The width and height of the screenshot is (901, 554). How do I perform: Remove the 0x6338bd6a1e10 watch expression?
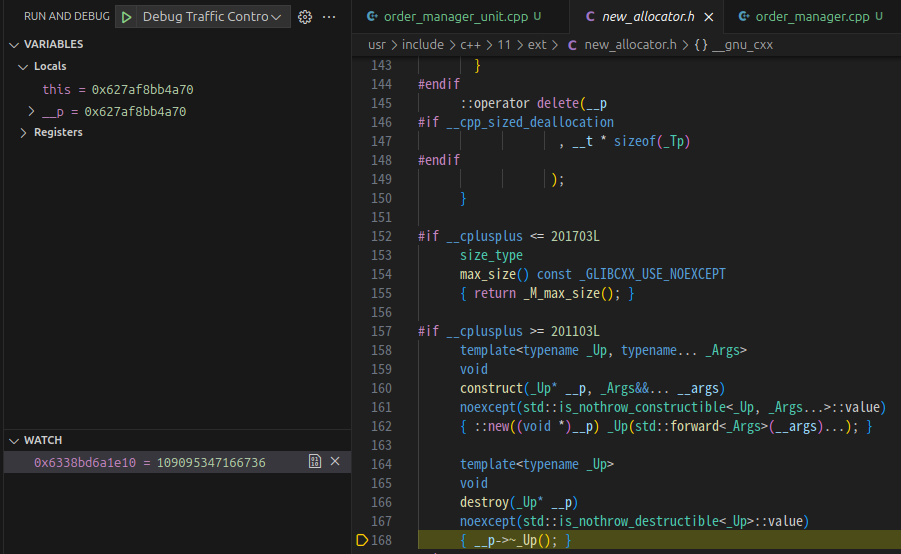(x=335, y=461)
